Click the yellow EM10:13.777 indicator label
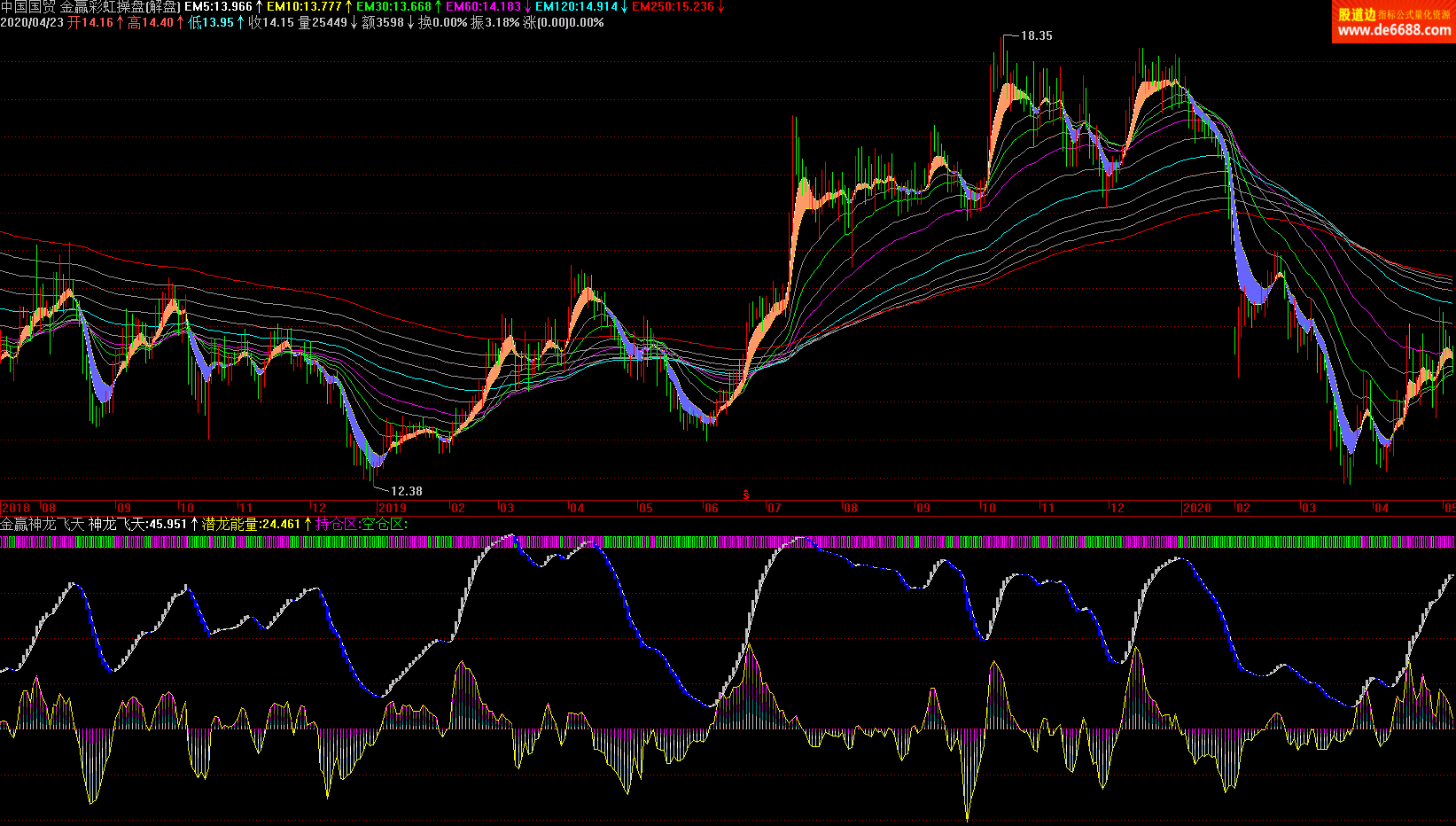The width and height of the screenshot is (1456, 826). pos(304,7)
